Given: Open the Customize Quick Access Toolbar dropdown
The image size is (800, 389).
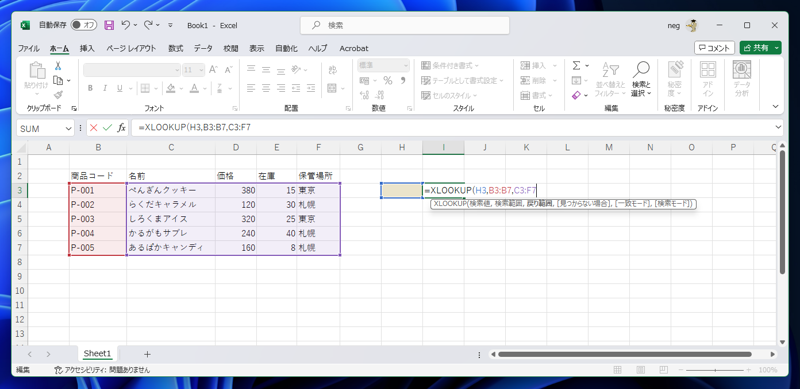Looking at the screenshot, I should click(170, 25).
